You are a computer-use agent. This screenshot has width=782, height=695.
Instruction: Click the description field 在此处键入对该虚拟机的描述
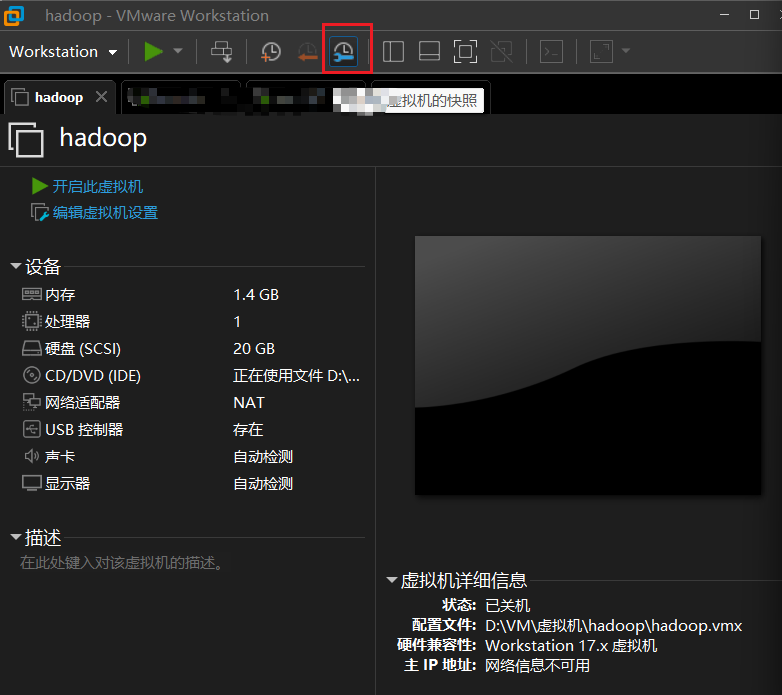click(x=121, y=563)
